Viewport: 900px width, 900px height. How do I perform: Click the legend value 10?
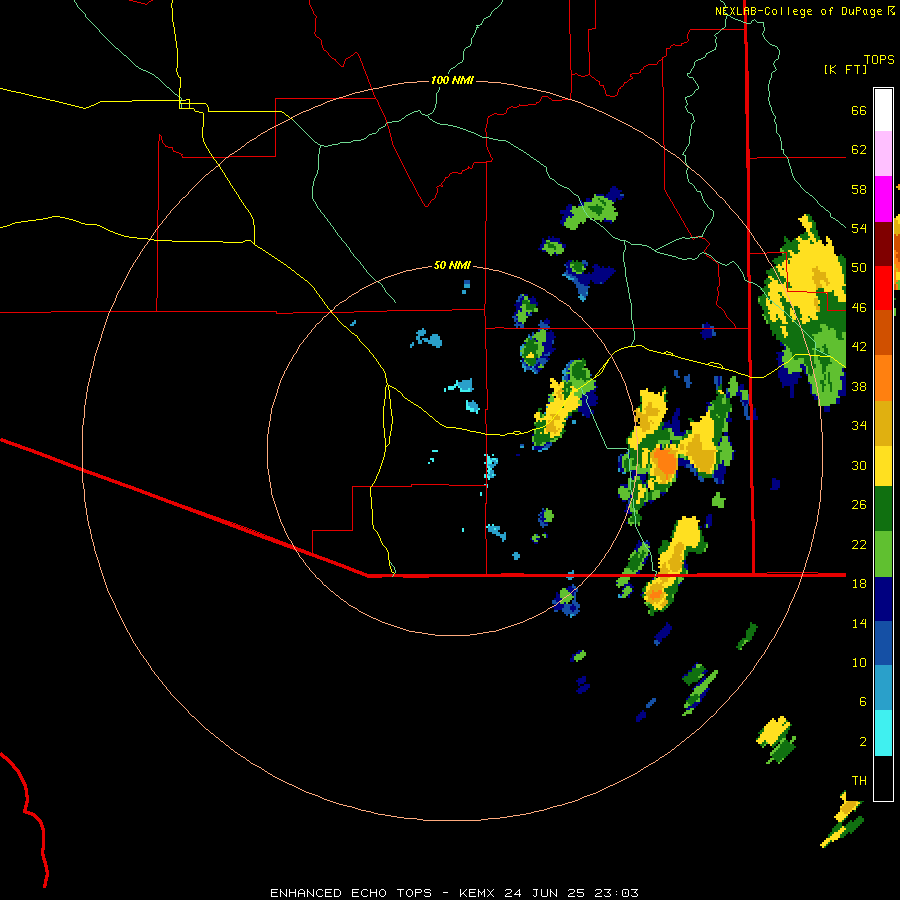coord(859,662)
